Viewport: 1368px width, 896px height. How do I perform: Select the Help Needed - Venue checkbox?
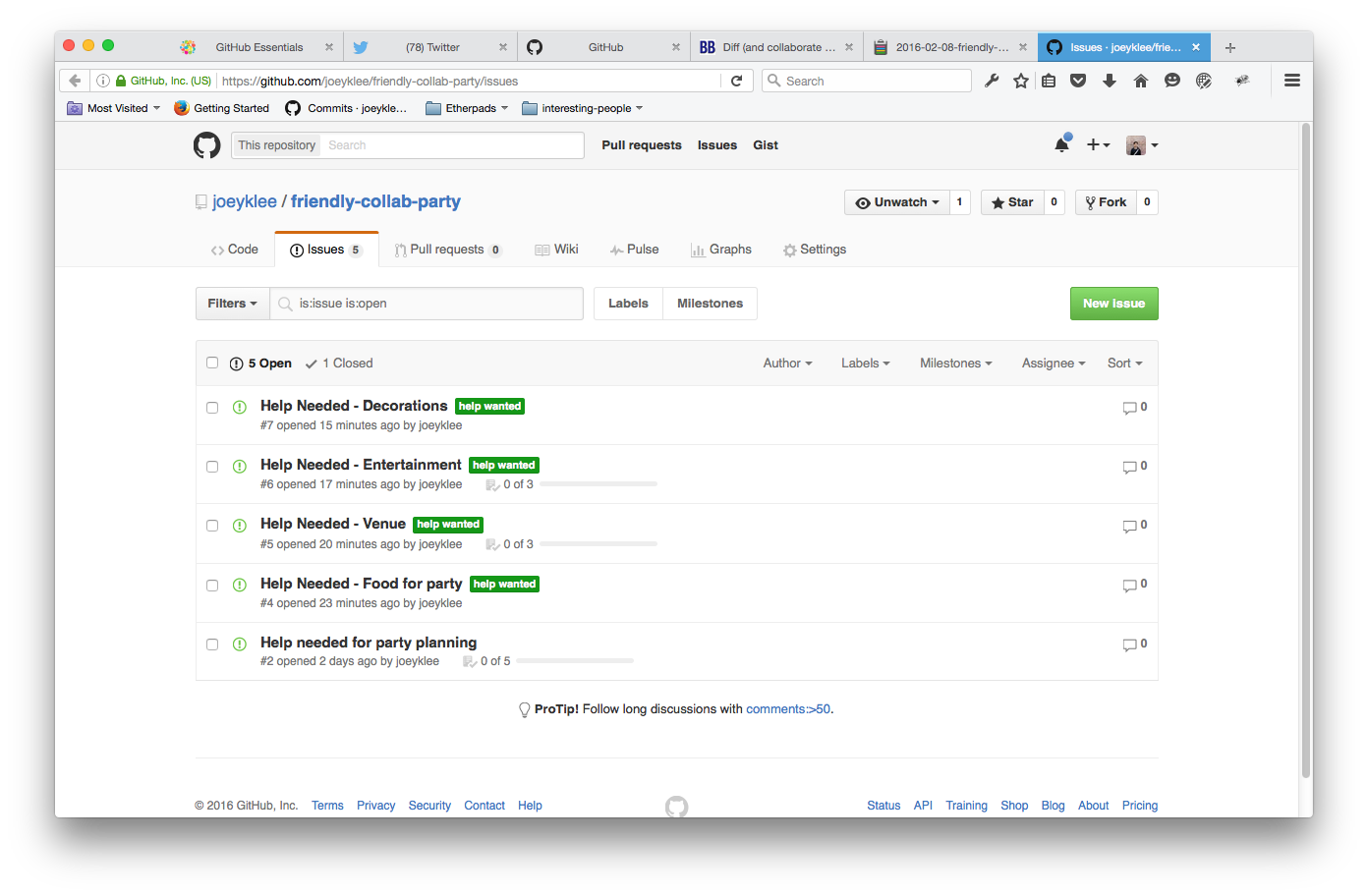212,526
